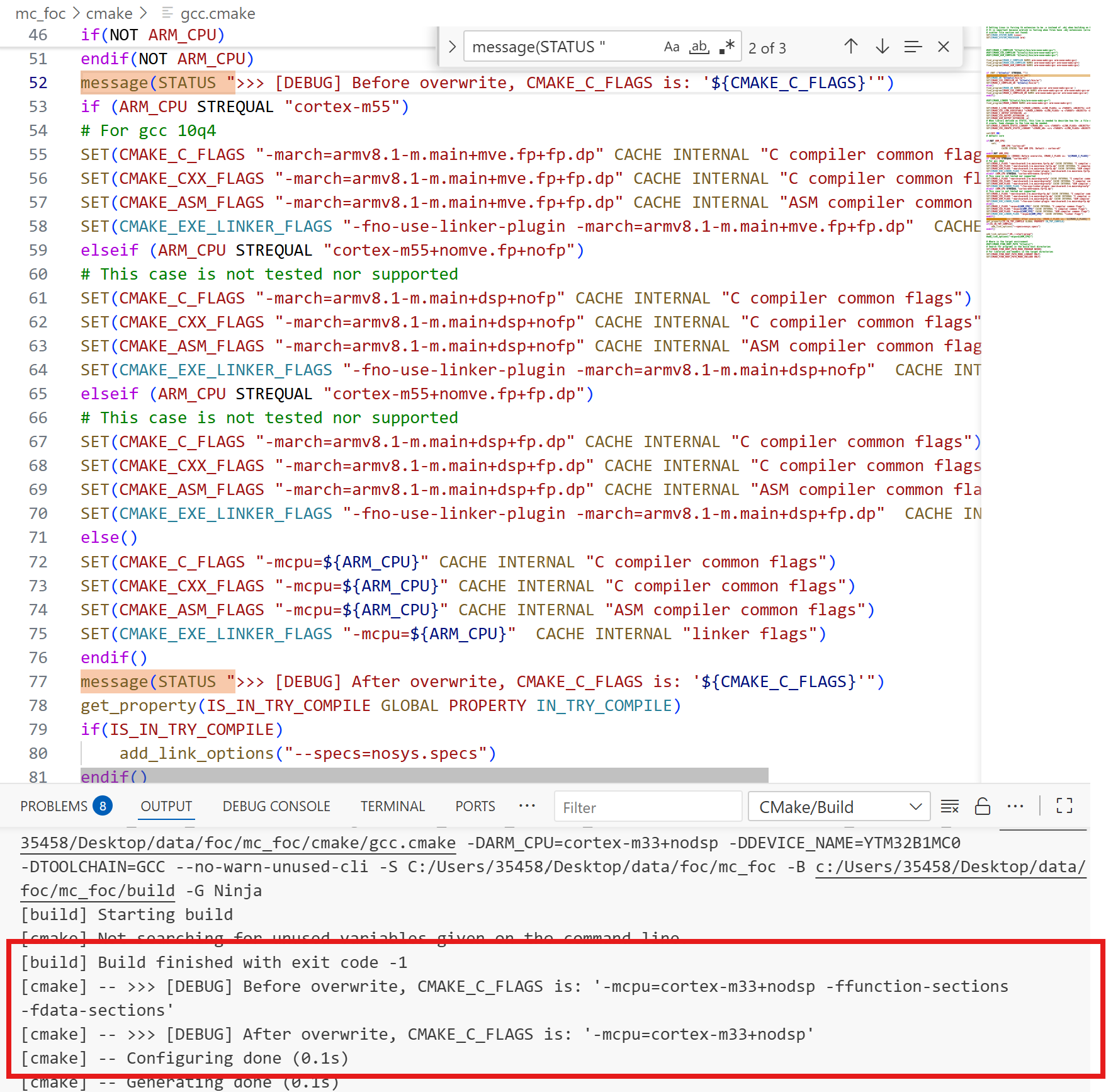Enable Use Regular Expression search

click(x=727, y=47)
